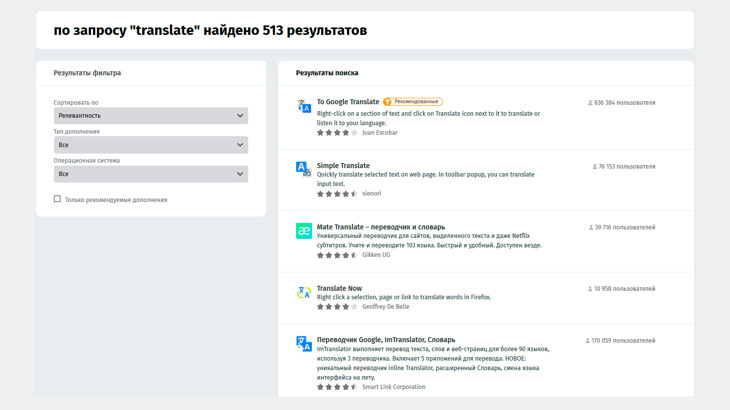Click the 10 958 пользователей count

pyautogui.click(x=624, y=289)
